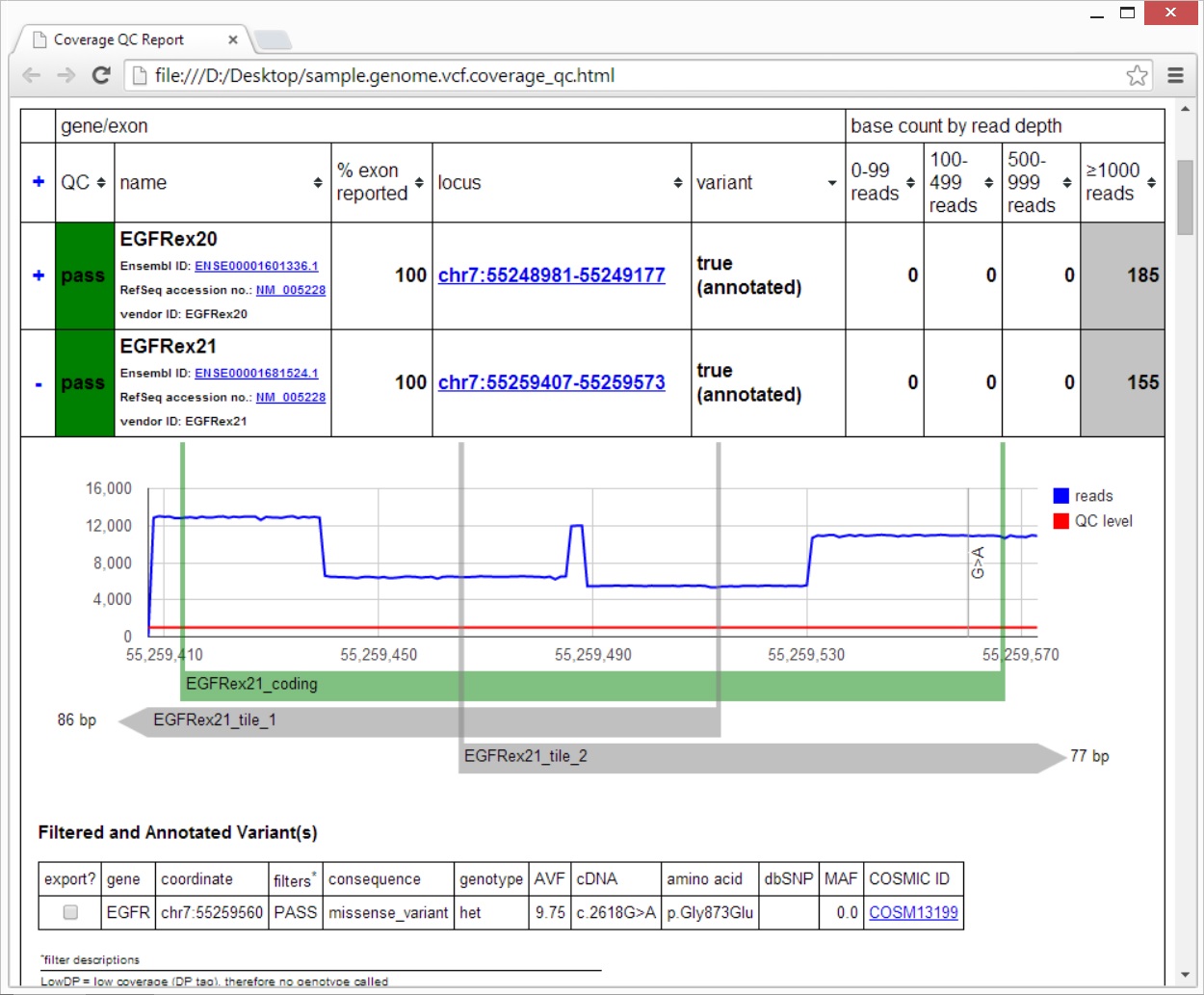Sort by the % exon reported column

(418, 182)
